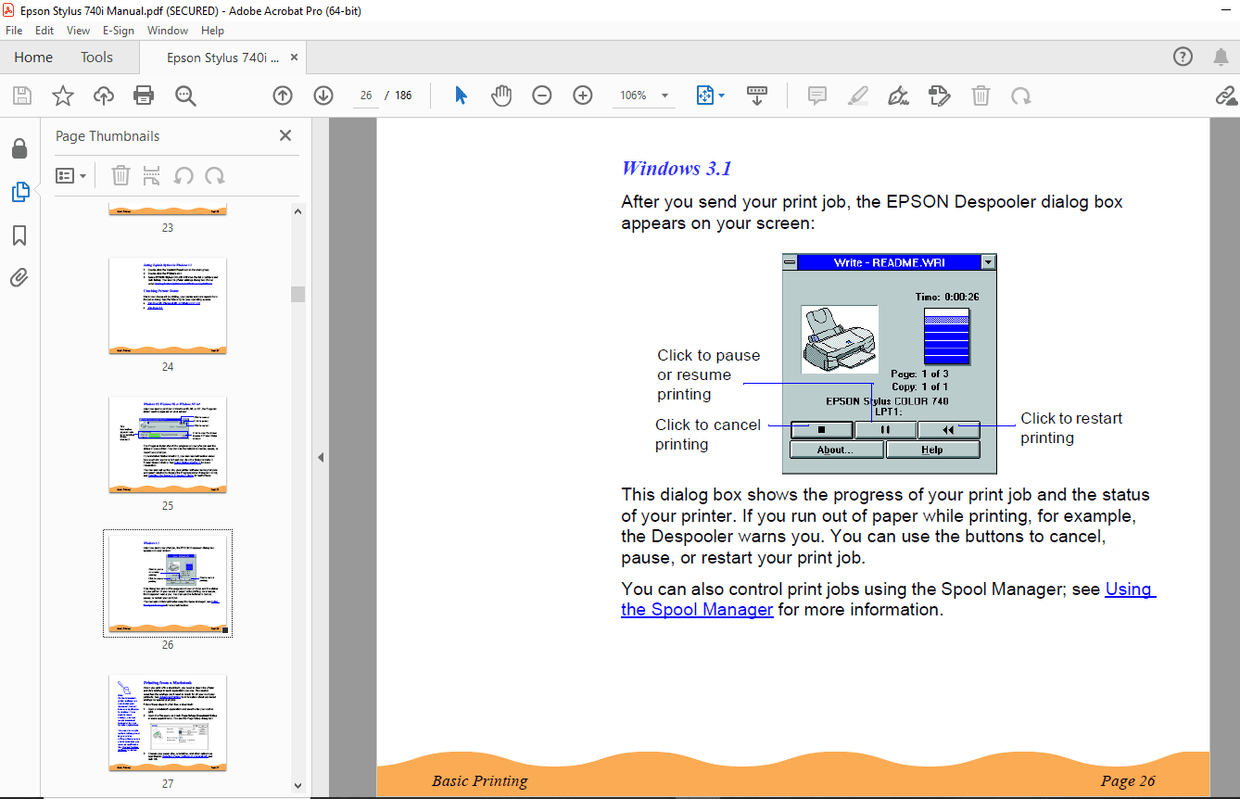Open search with the magnifier icon

pyautogui.click(x=185, y=95)
